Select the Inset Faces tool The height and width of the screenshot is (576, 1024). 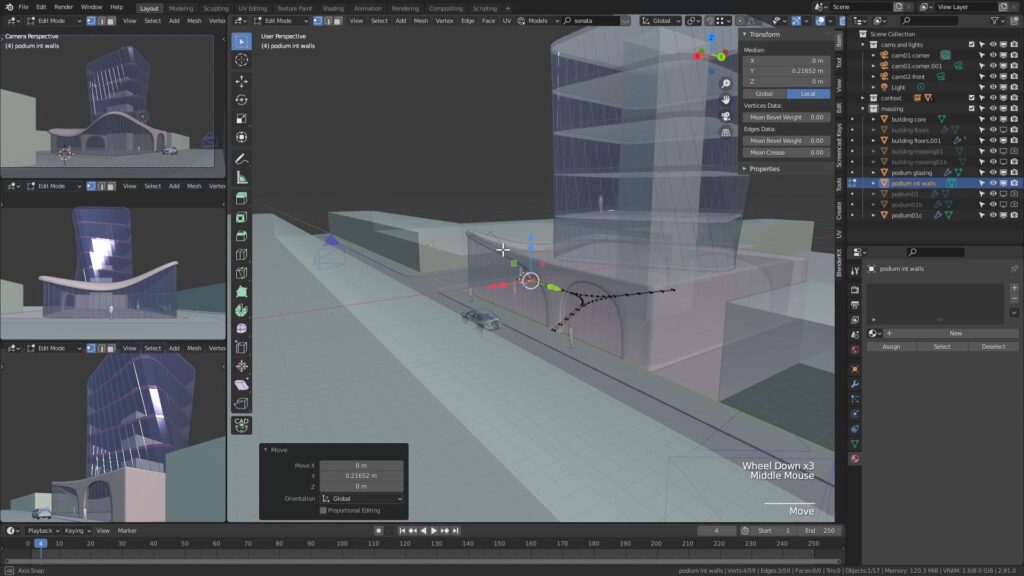[x=242, y=217]
